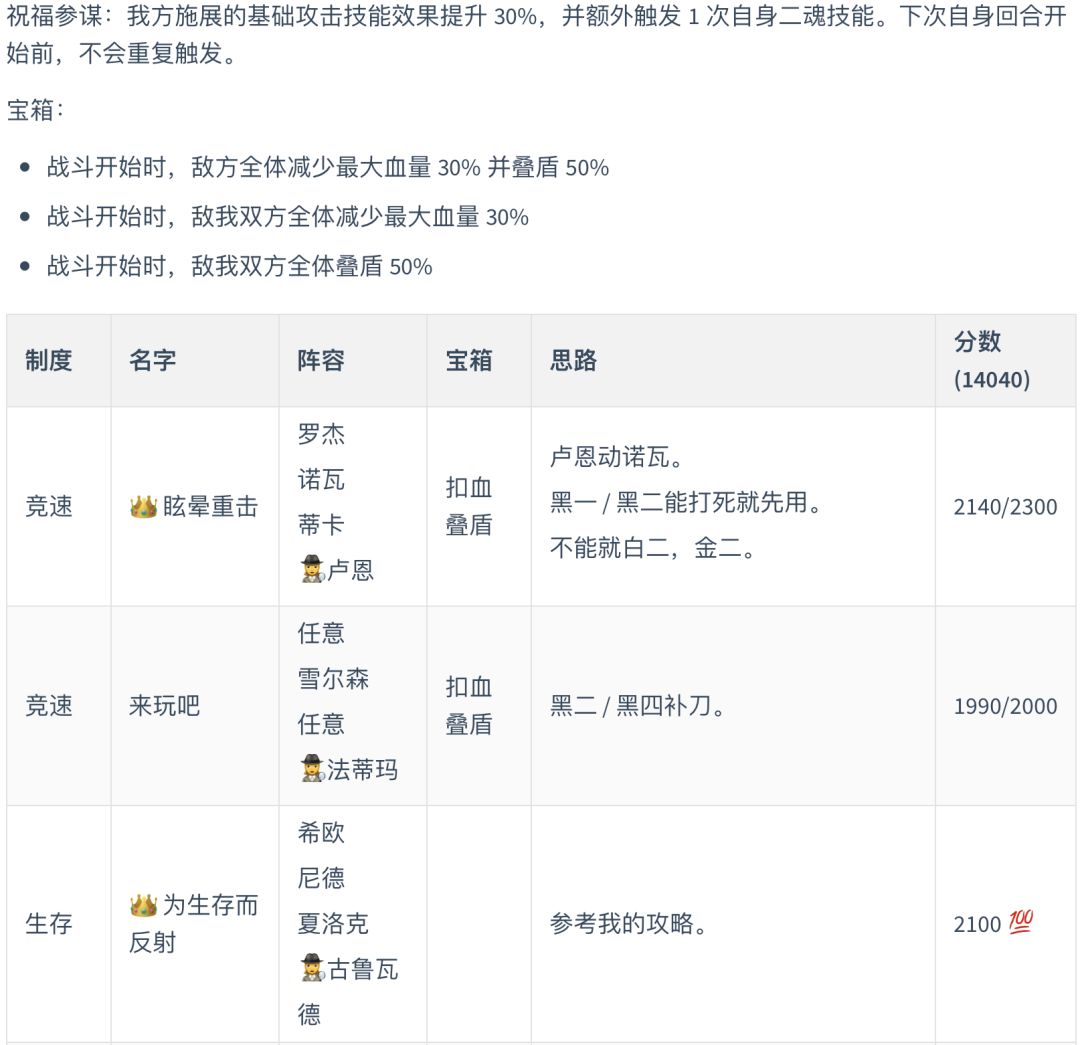
Task: Click the lineup entry 希欧
Action: click(321, 833)
